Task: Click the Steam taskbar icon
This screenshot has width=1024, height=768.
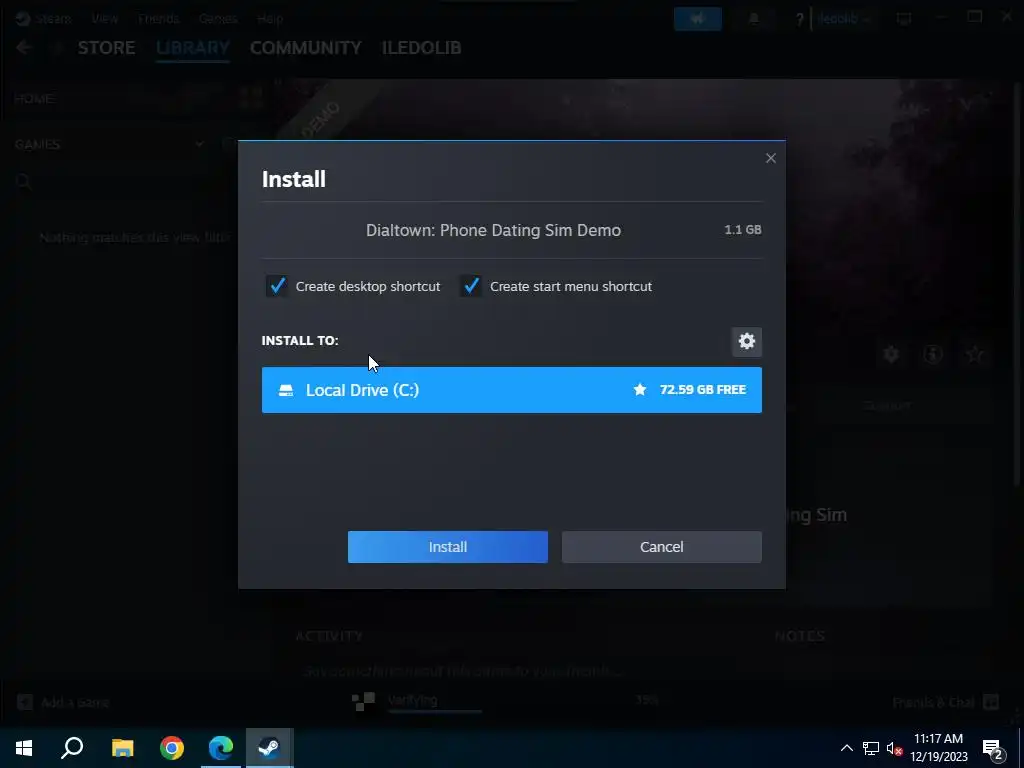Action: click(x=269, y=748)
